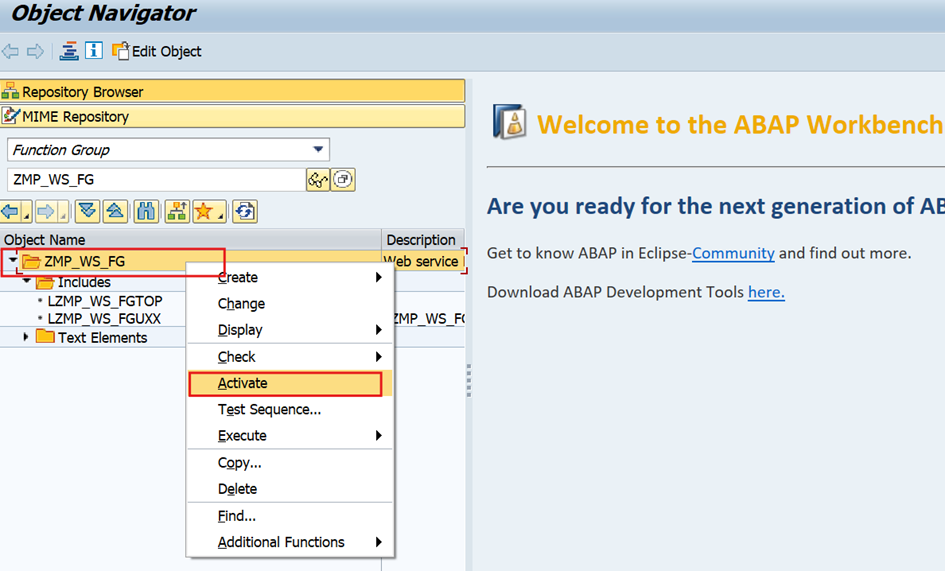Toggle the object list display icon

(69, 51)
